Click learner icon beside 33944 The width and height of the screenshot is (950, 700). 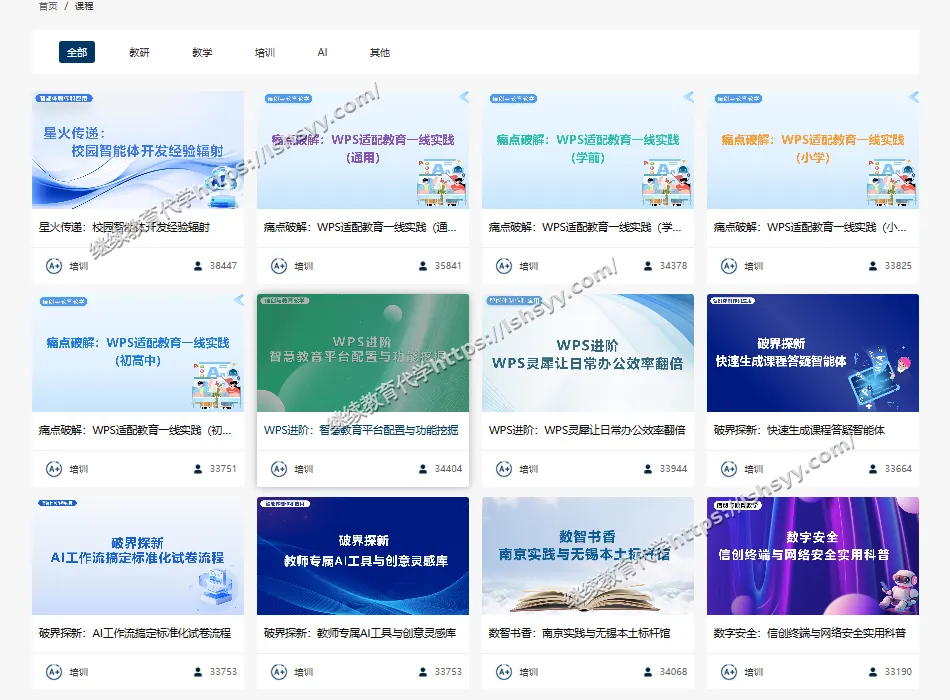[648, 469]
